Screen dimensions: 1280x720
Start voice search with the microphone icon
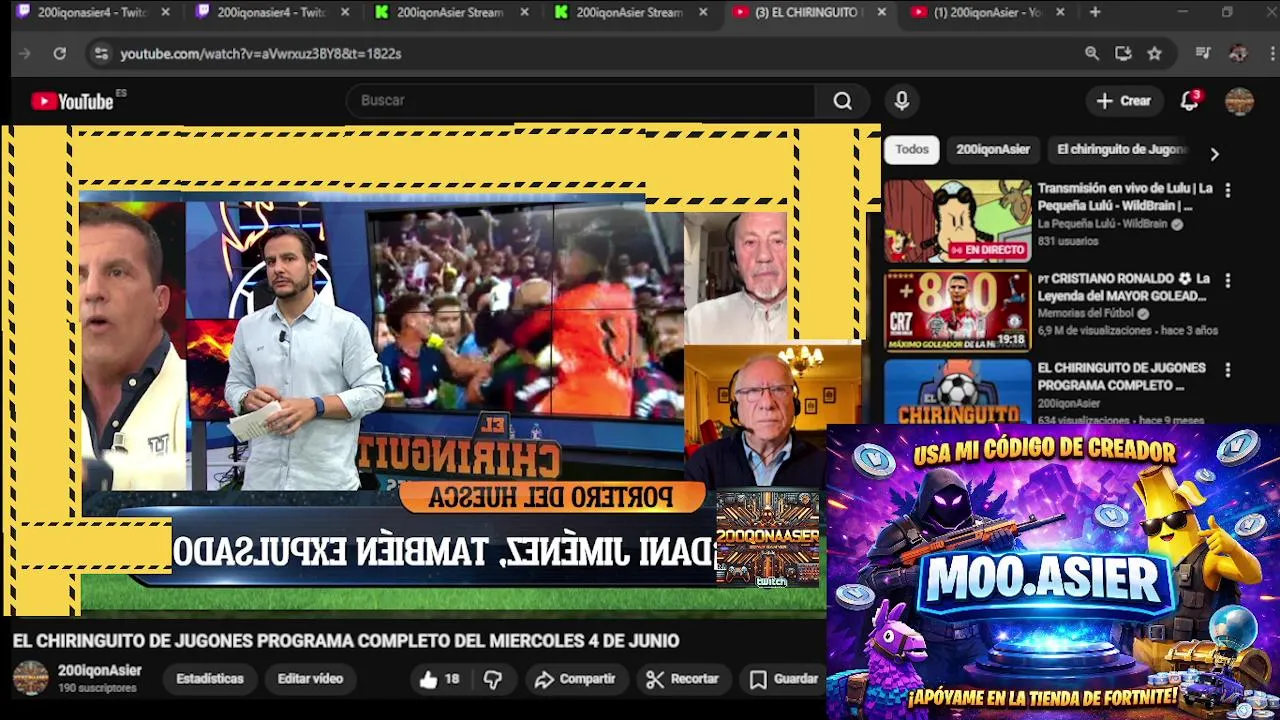tap(902, 101)
